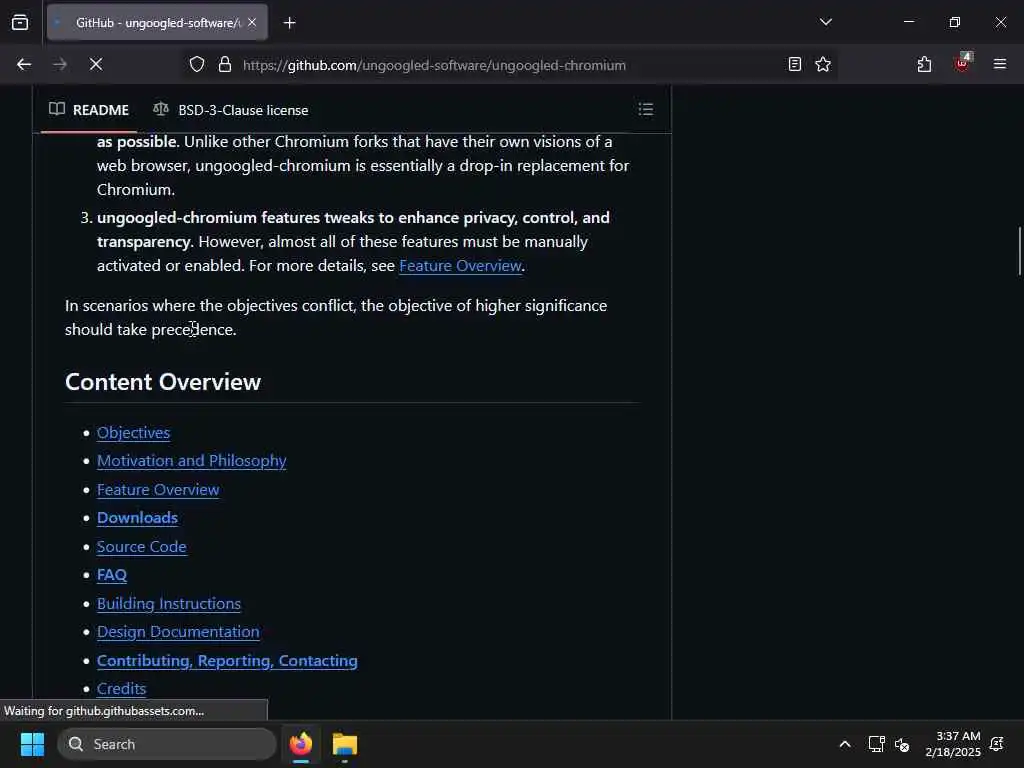
Task: Open README outline table of contents
Action: [x=645, y=109]
